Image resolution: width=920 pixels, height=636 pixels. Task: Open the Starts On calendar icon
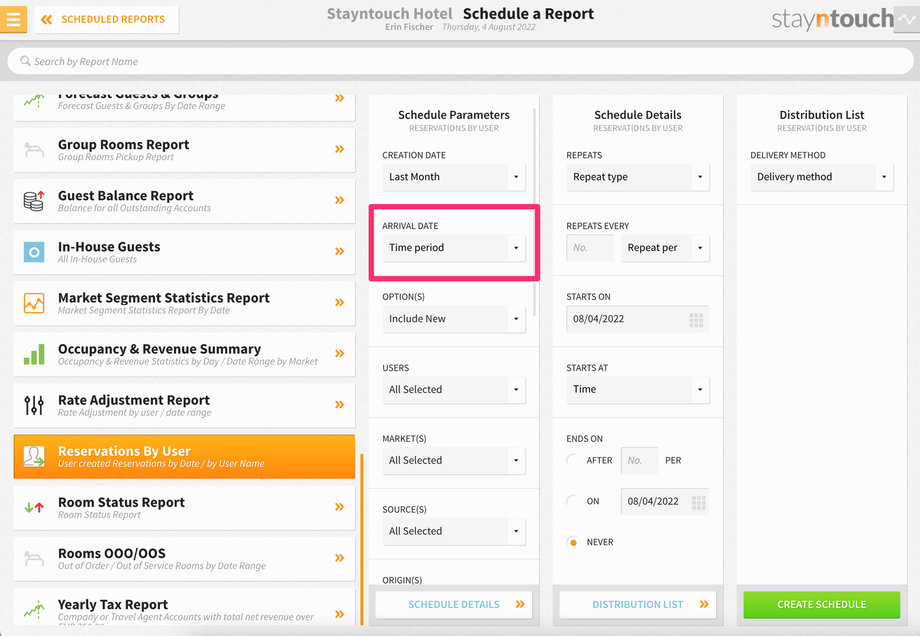tap(696, 320)
